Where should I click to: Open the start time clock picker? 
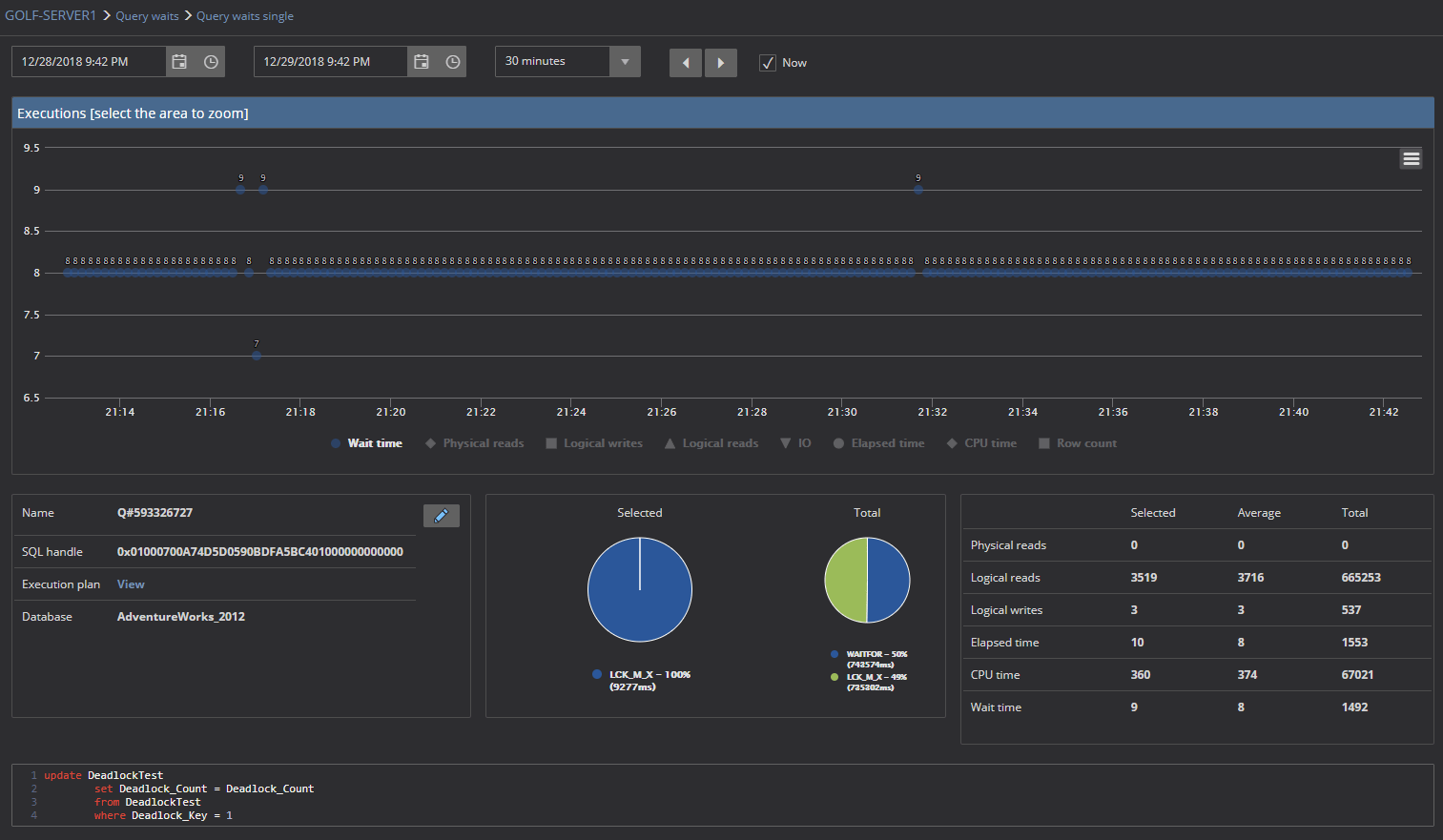(210, 61)
